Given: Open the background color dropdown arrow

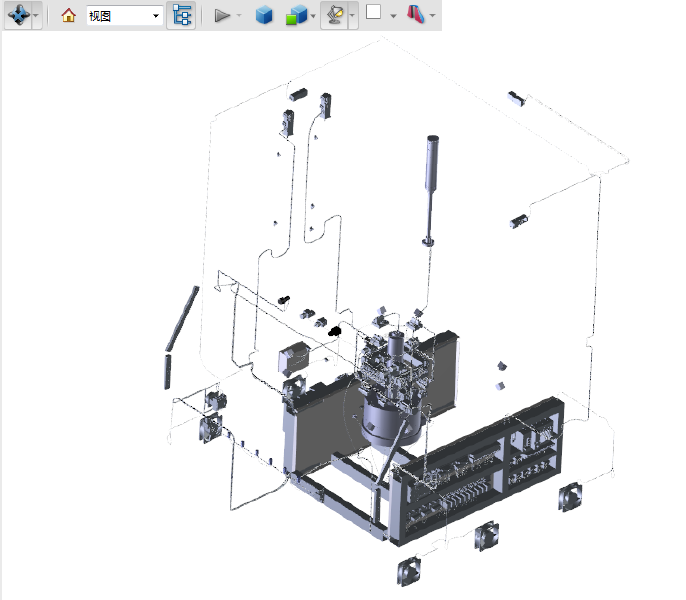Looking at the screenshot, I should pyautogui.click(x=393, y=16).
